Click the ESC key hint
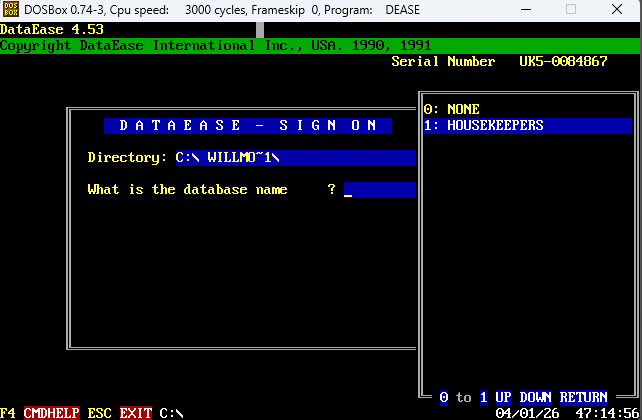The image size is (642, 420). click(x=99, y=413)
